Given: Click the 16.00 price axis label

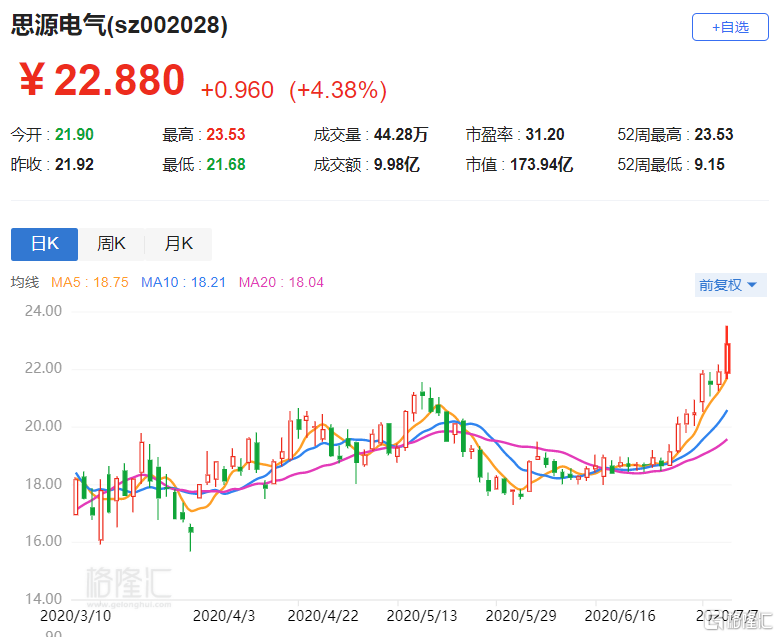Looking at the screenshot, I should click(43, 541).
